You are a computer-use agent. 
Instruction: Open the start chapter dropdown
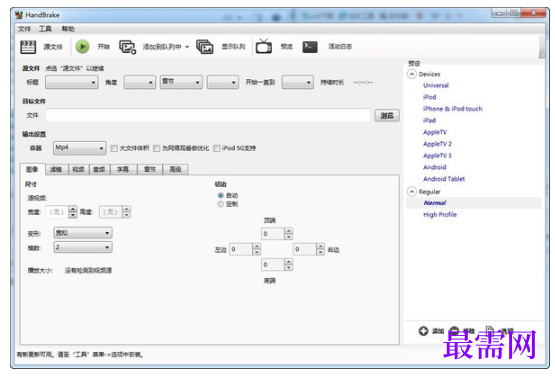click(x=223, y=82)
